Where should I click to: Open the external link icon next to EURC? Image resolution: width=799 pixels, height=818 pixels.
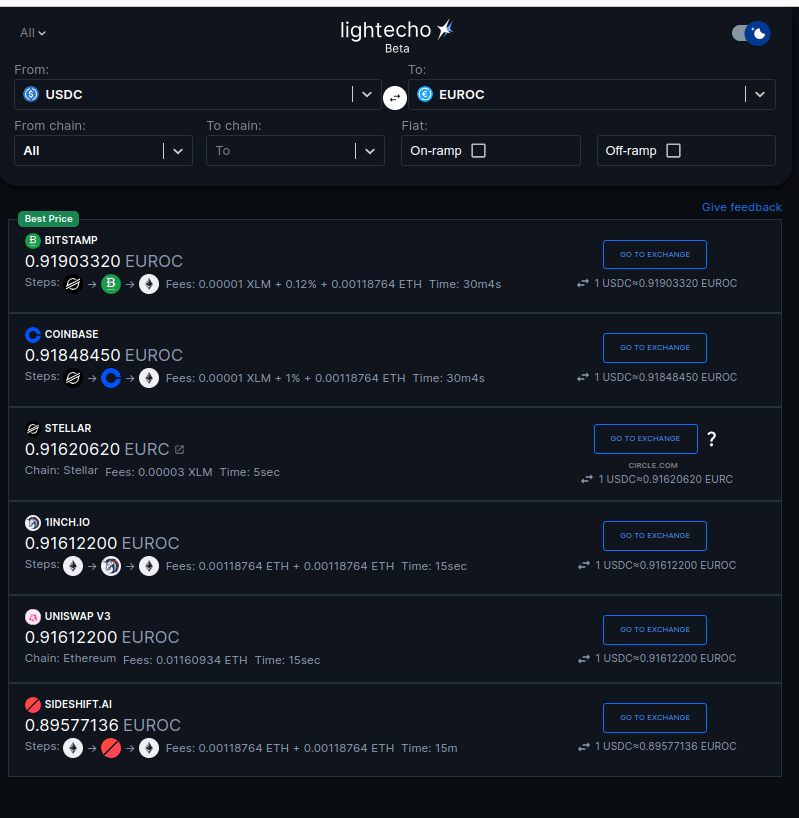pos(179,449)
